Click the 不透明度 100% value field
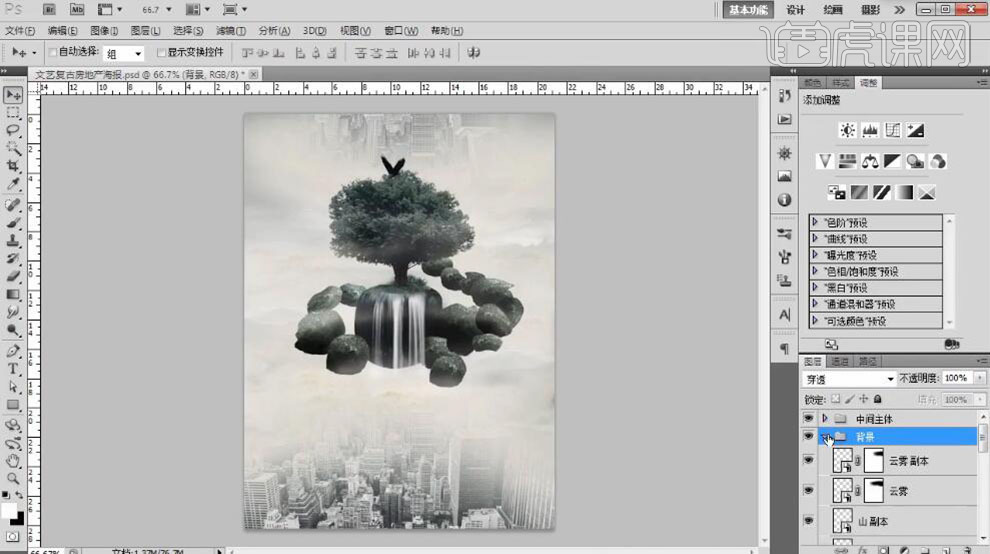This screenshot has height=554, width=990. point(957,378)
